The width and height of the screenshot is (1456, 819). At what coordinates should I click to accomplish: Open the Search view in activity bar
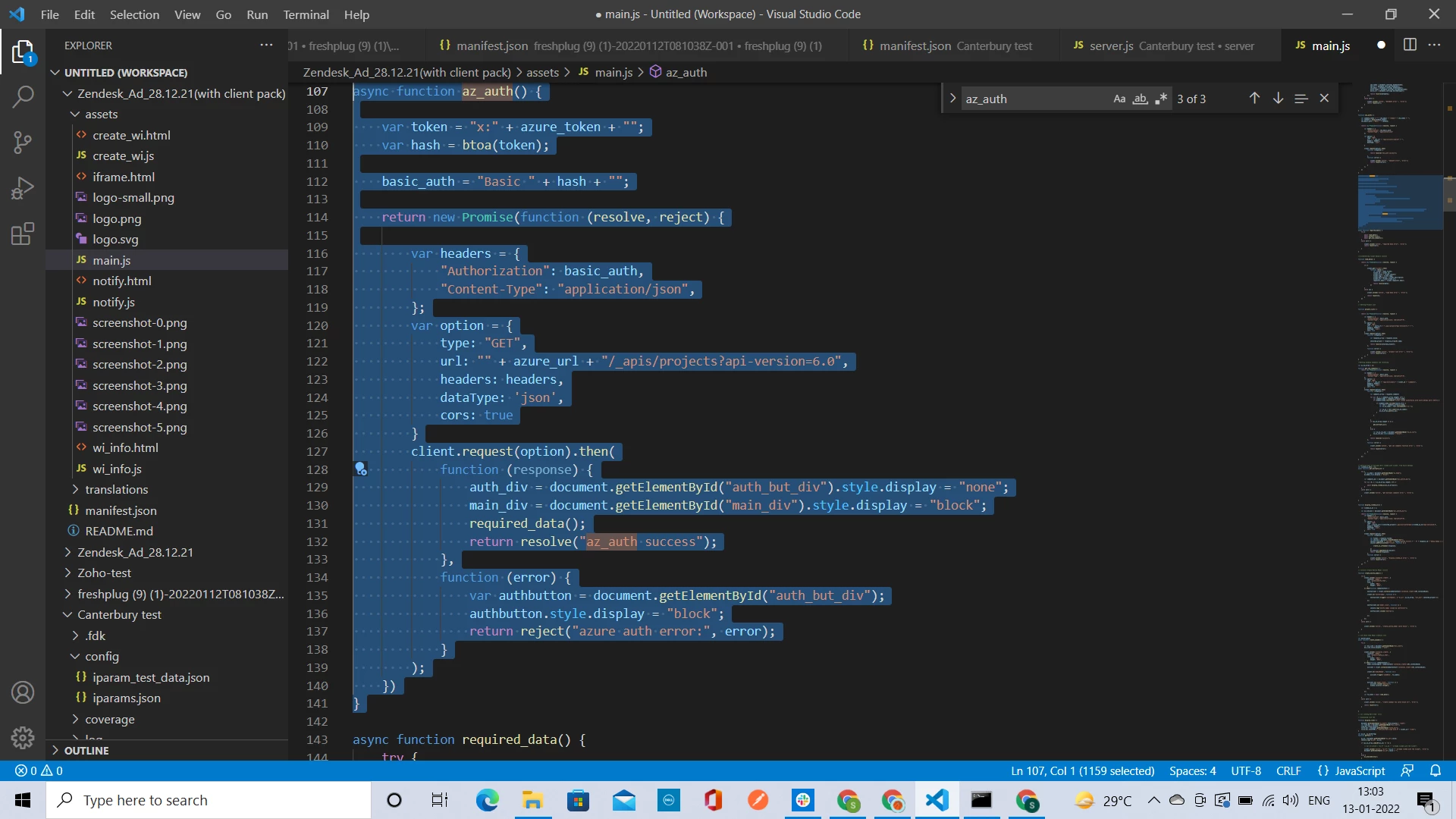coord(23,97)
